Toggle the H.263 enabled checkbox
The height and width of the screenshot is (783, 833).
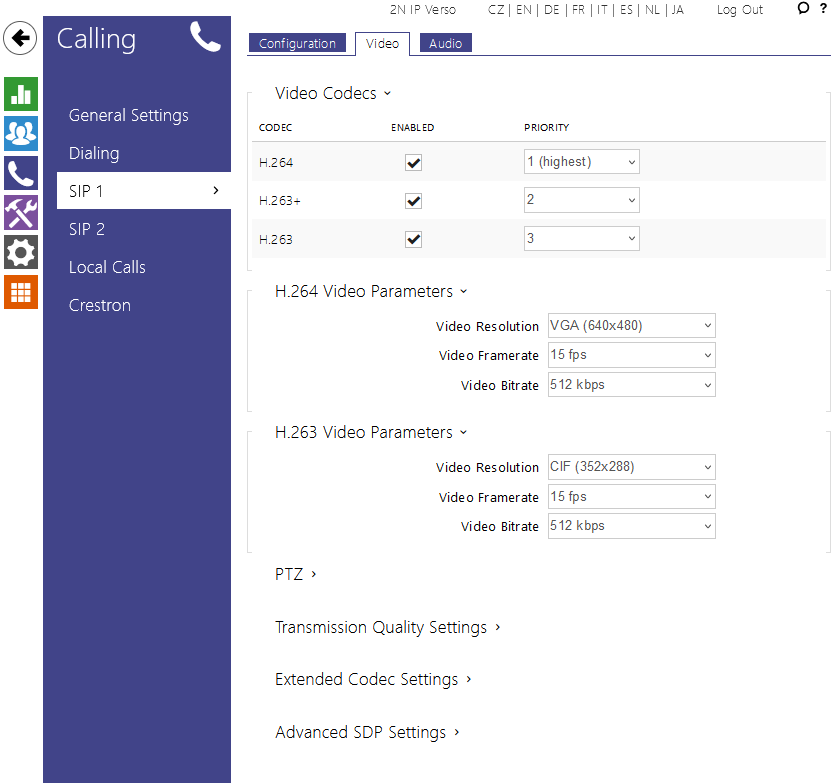413,240
